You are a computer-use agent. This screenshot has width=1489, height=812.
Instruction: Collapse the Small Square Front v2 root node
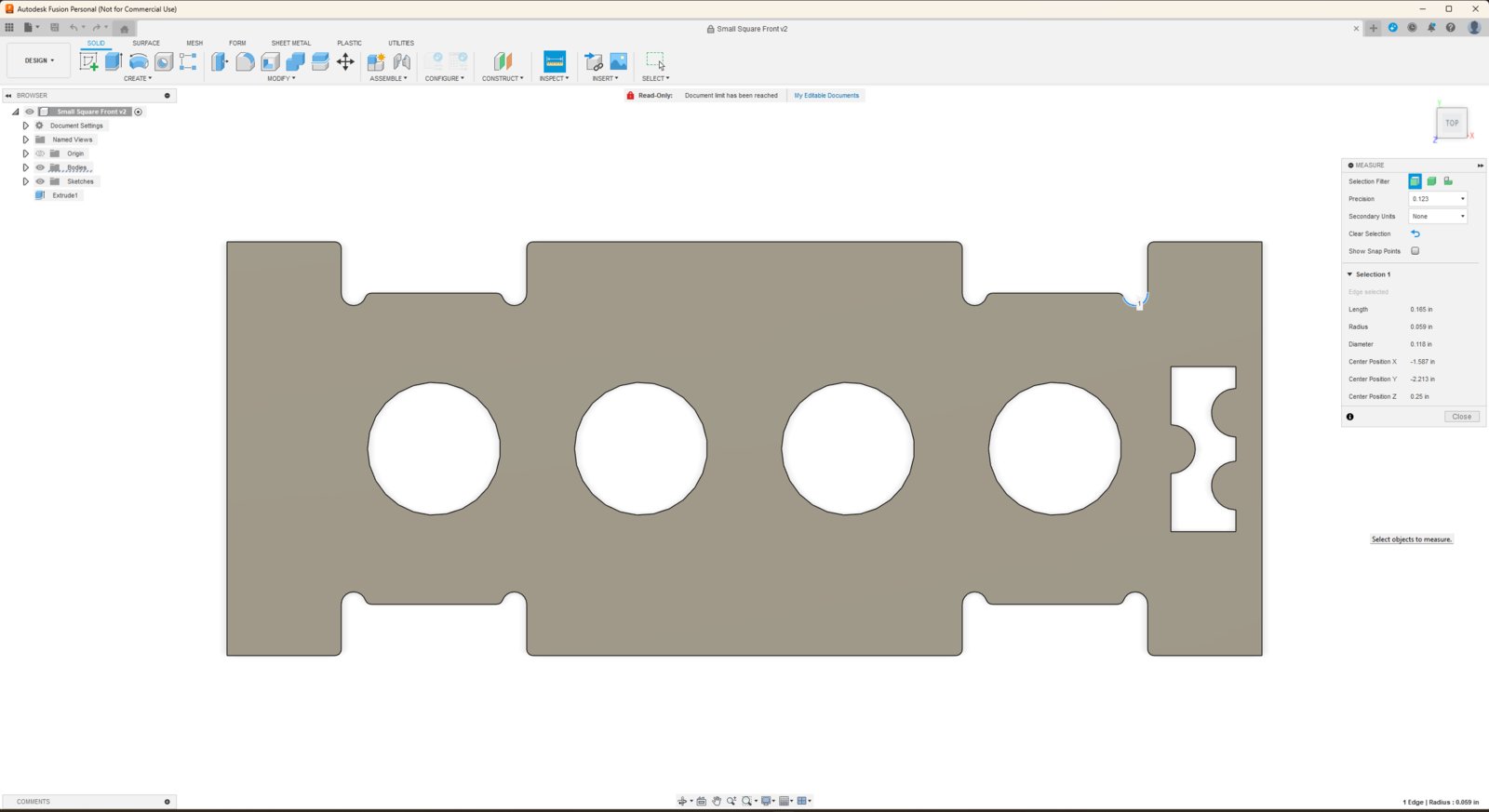(x=16, y=112)
